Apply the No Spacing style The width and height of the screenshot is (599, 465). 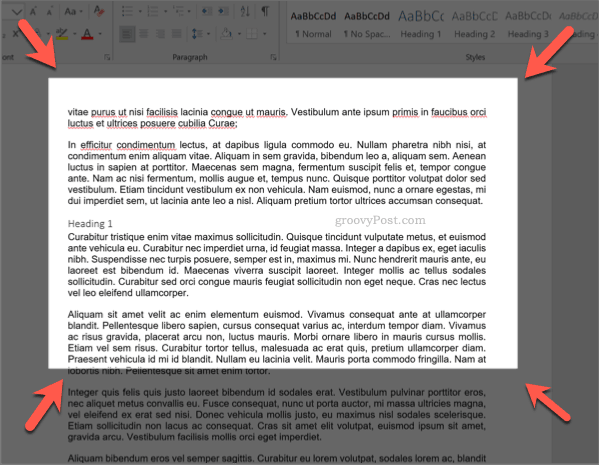coord(367,25)
